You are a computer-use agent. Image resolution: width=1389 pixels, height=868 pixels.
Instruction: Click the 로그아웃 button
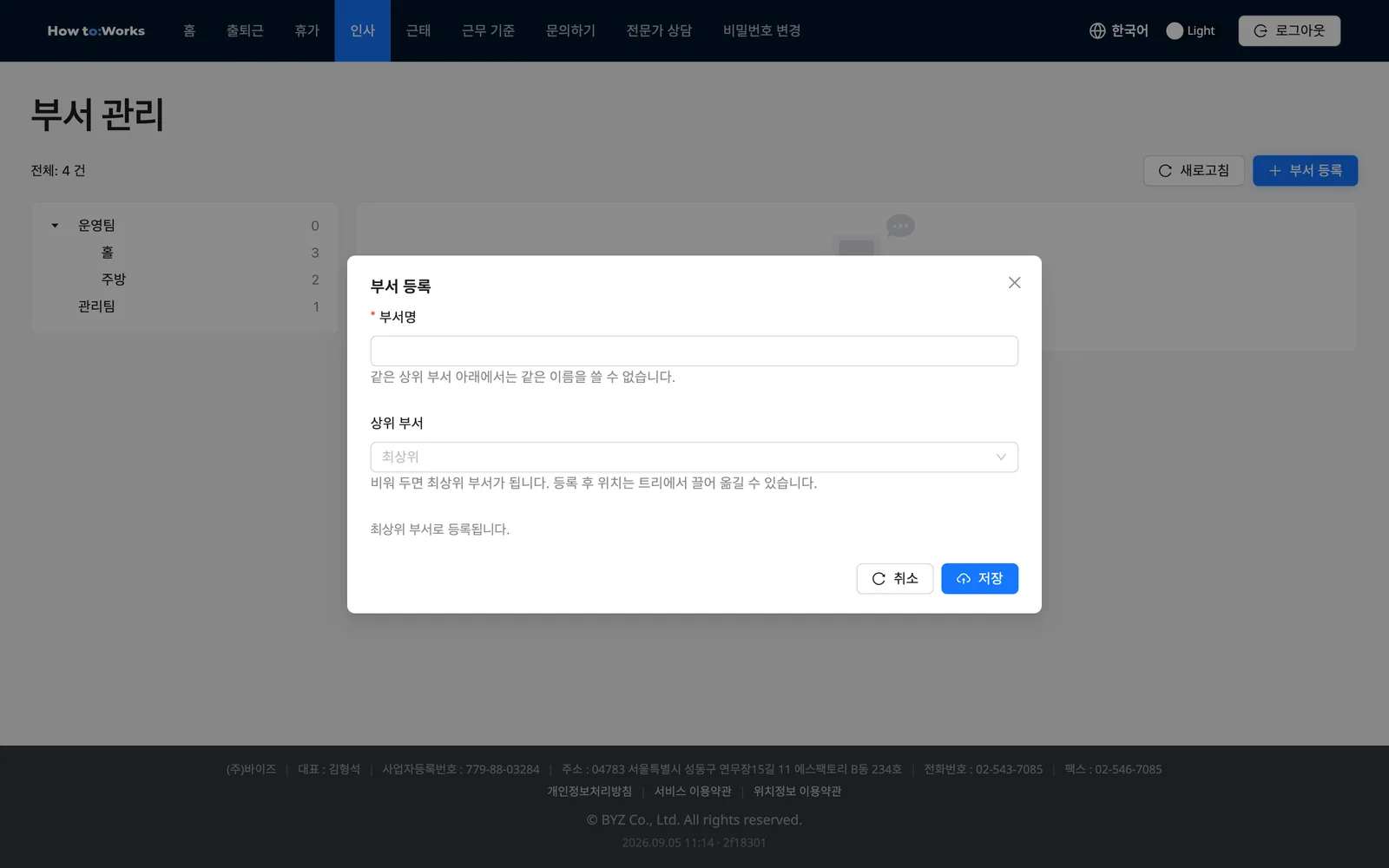click(x=1289, y=30)
